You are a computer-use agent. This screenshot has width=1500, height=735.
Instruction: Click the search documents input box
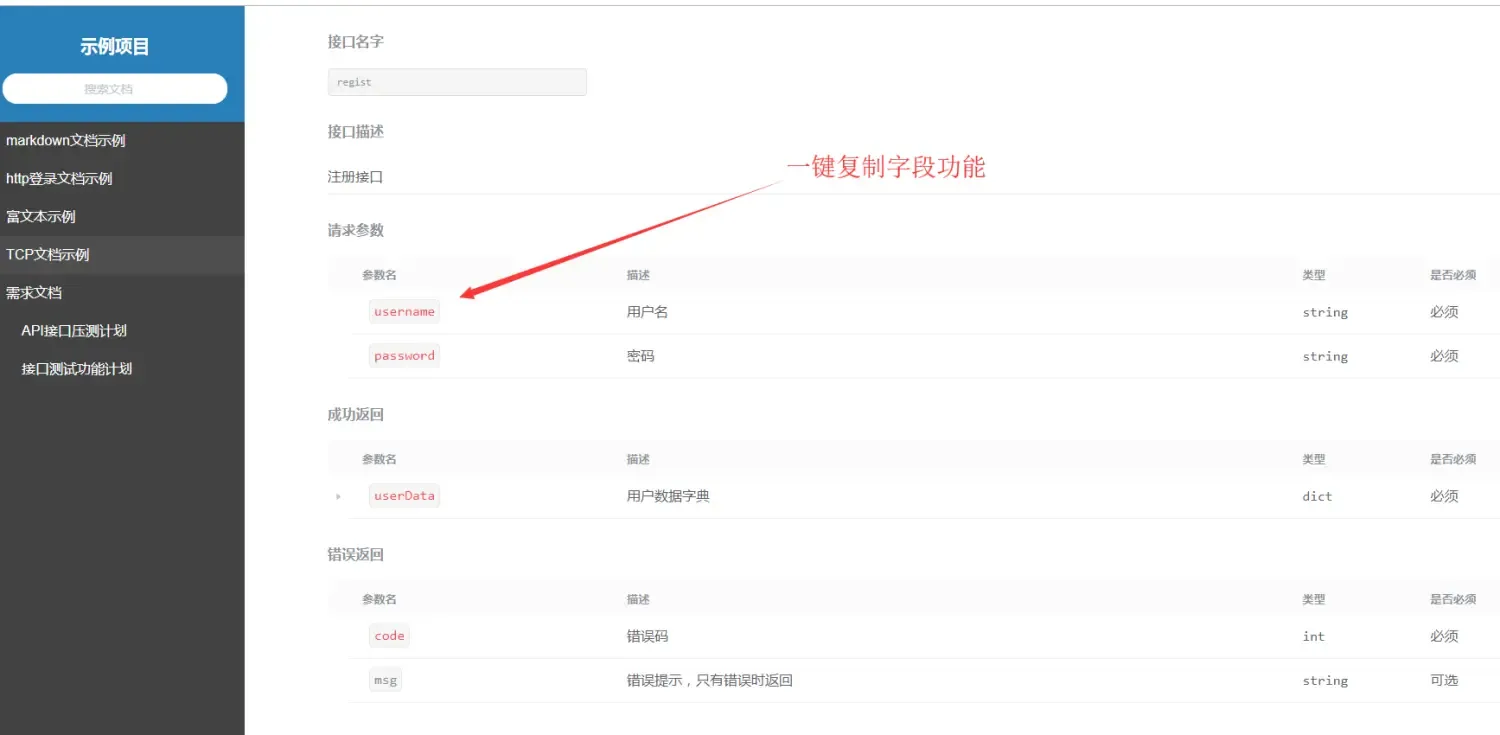[115, 88]
